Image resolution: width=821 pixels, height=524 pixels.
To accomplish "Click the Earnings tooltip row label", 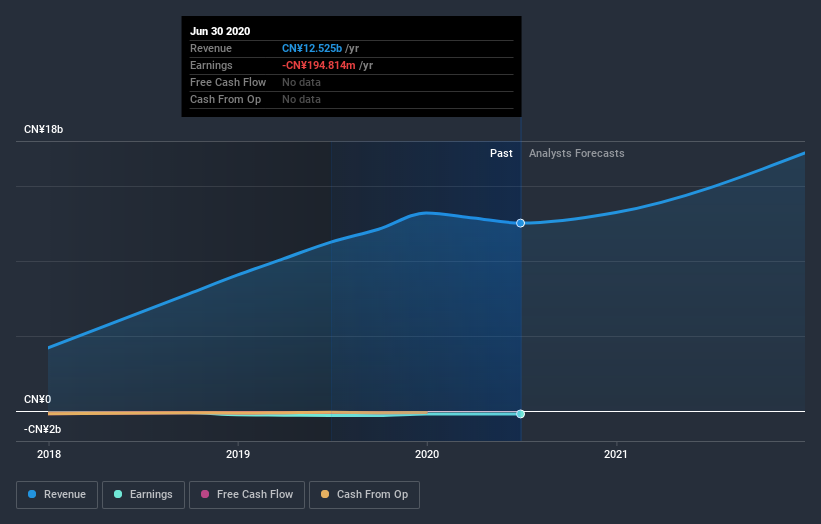I will pos(211,65).
